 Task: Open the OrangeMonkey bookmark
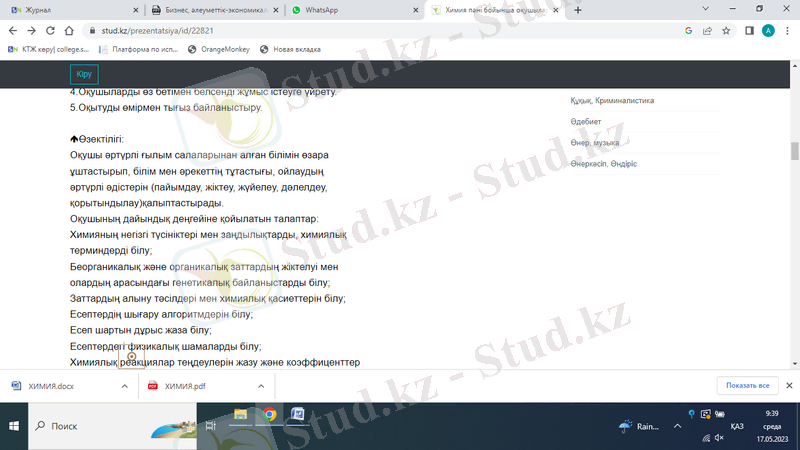219,49
